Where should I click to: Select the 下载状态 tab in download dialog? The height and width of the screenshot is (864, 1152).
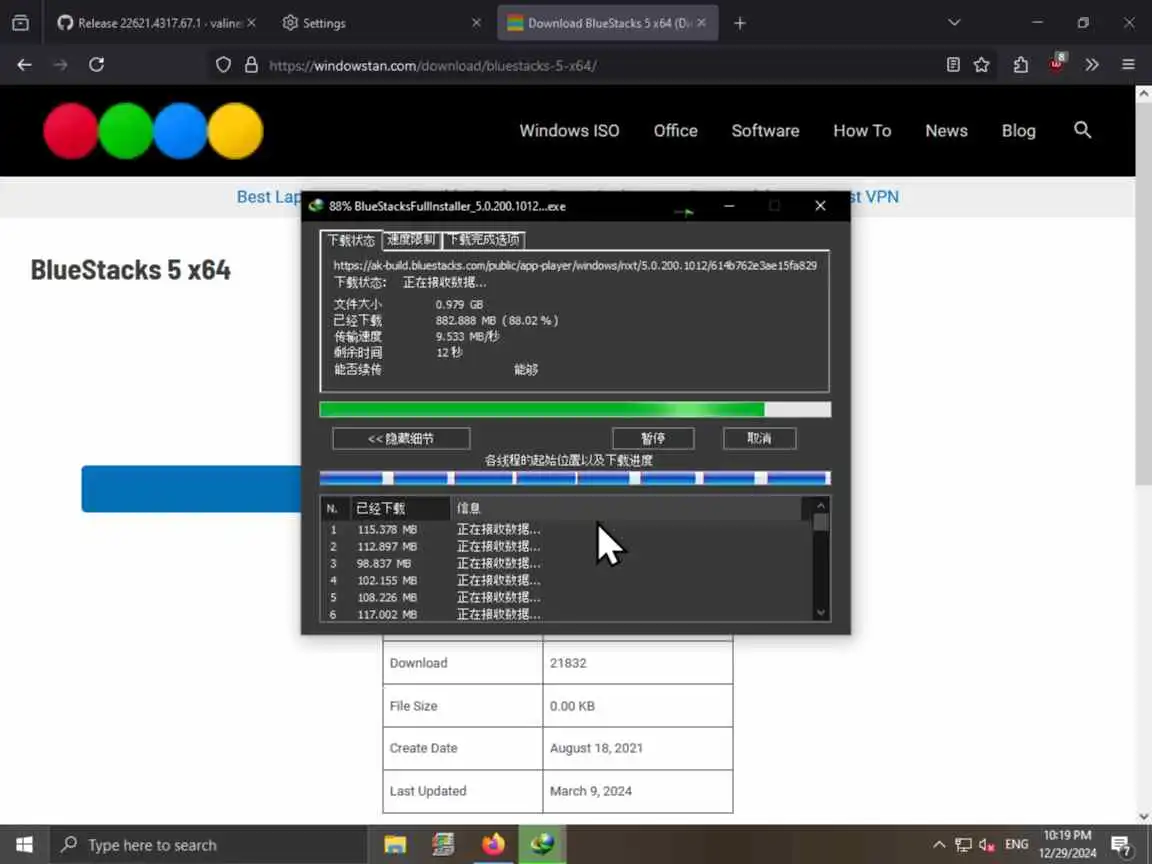351,240
